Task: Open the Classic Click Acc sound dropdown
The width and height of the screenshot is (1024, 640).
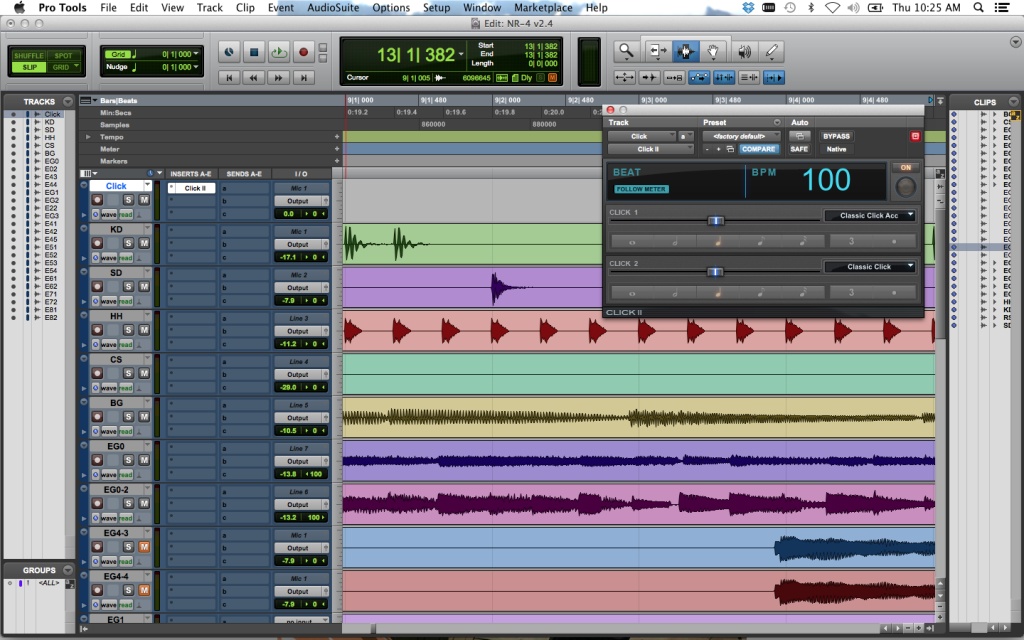Action: click(869, 215)
